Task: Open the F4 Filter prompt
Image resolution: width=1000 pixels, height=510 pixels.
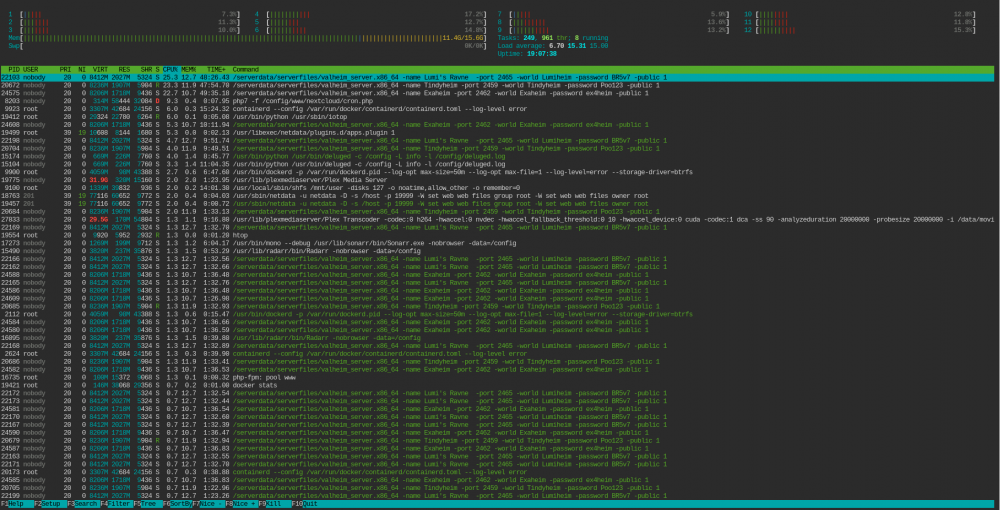Action: tap(115, 504)
